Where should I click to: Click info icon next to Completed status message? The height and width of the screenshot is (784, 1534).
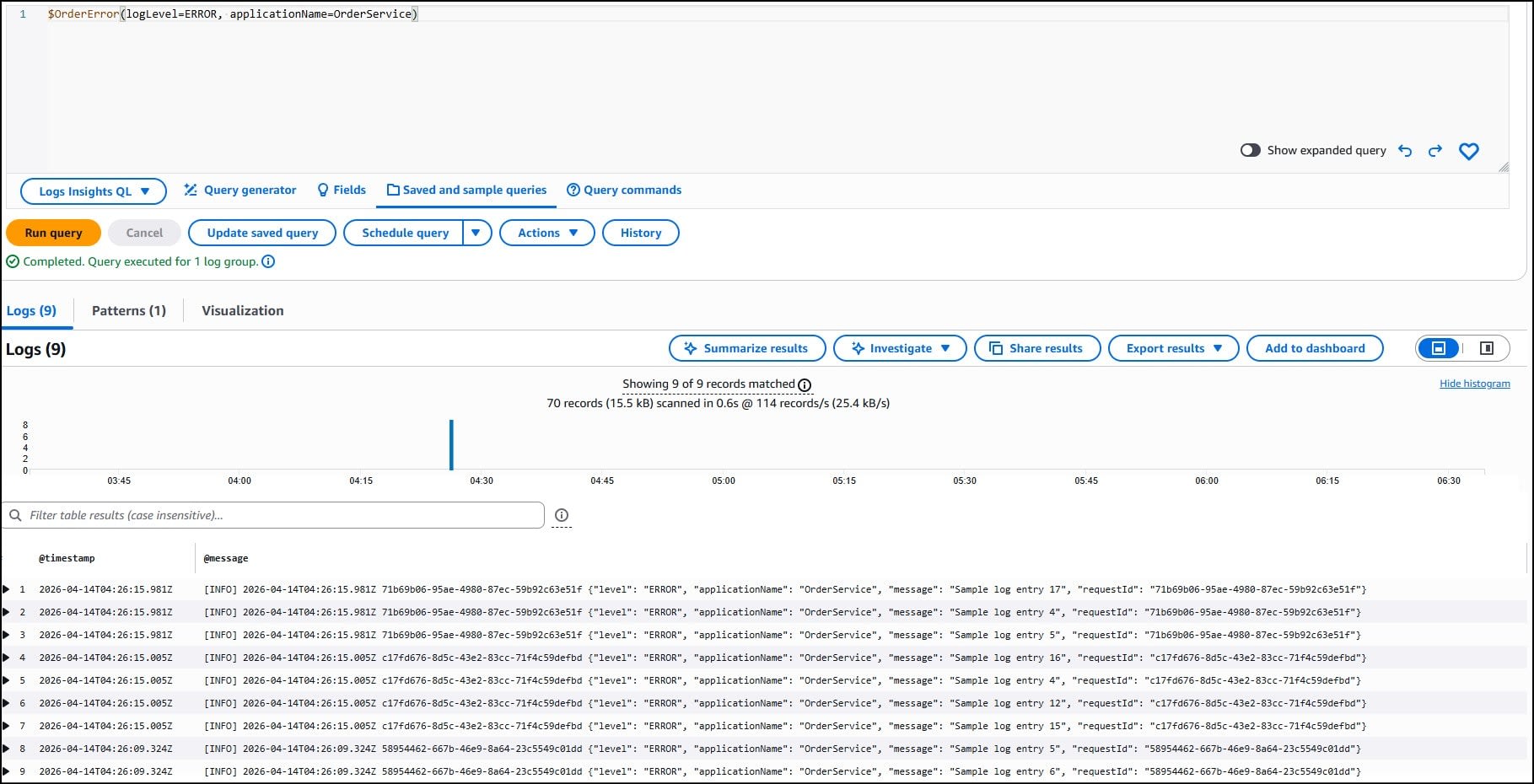point(268,261)
